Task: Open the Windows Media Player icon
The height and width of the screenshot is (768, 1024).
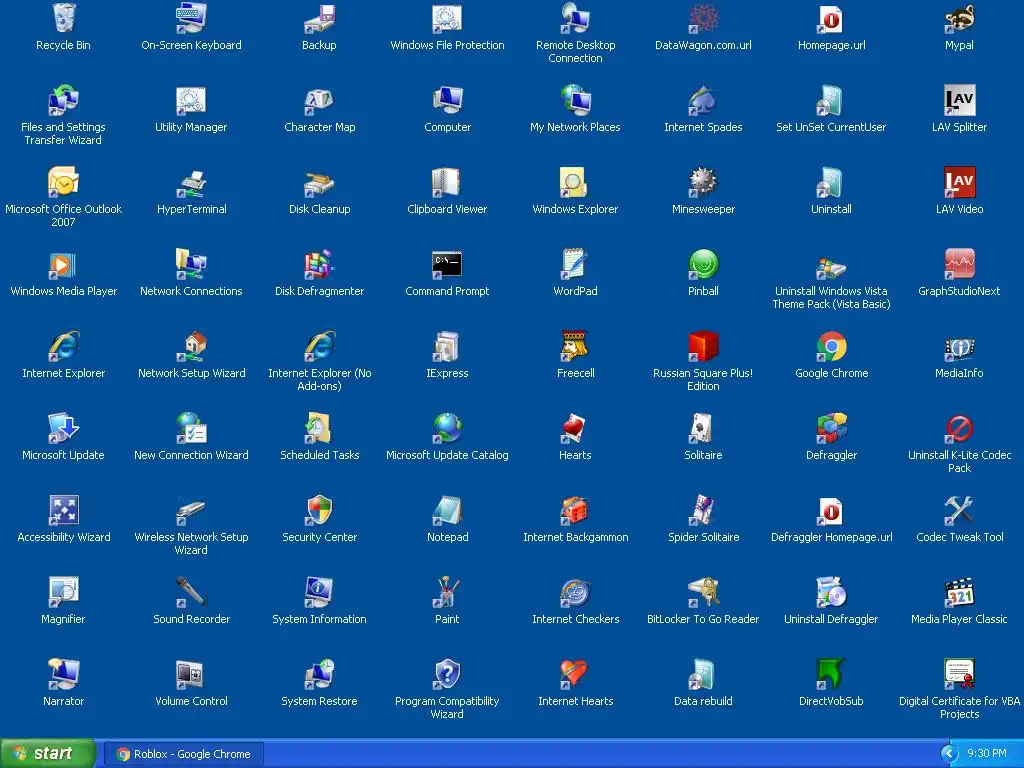Action: pyautogui.click(x=63, y=264)
